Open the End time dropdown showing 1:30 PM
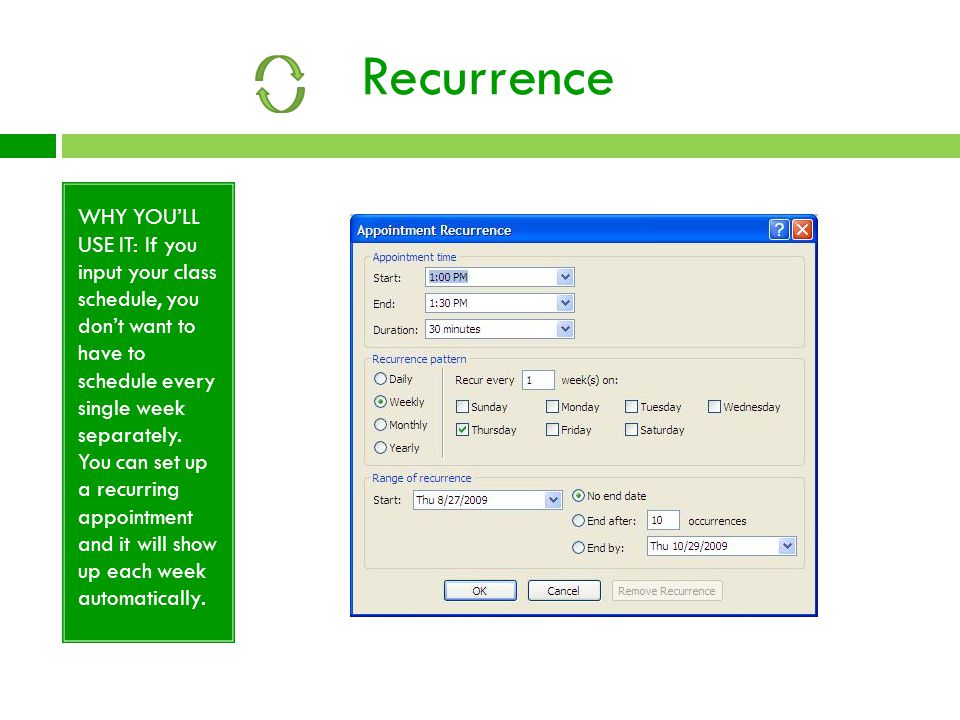 [x=565, y=303]
